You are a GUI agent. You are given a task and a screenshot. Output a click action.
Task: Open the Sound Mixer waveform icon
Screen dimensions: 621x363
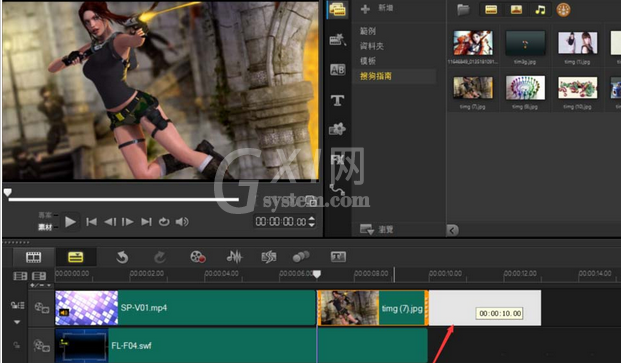[x=234, y=257]
